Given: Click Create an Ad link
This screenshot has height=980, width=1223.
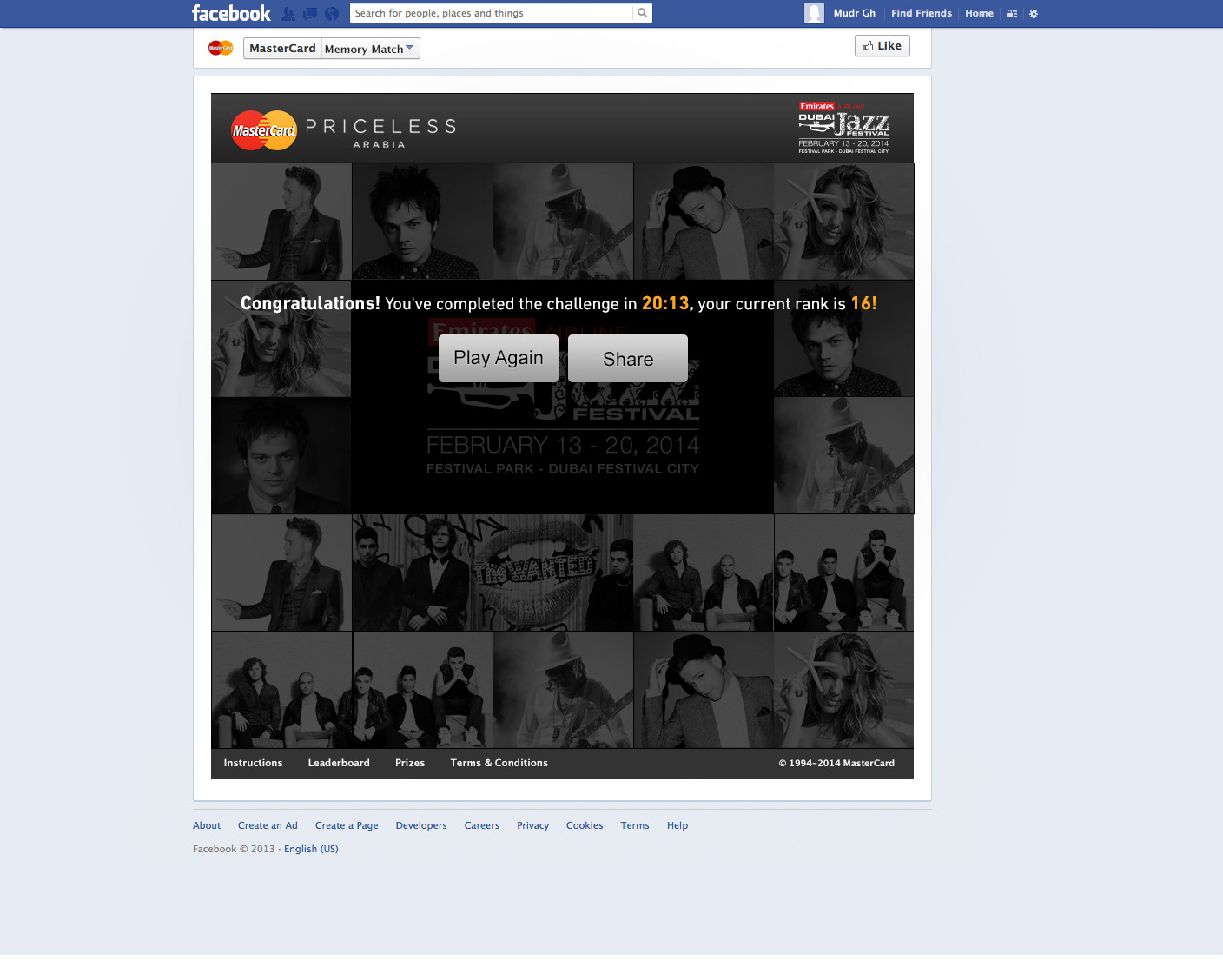Looking at the screenshot, I should click(268, 825).
